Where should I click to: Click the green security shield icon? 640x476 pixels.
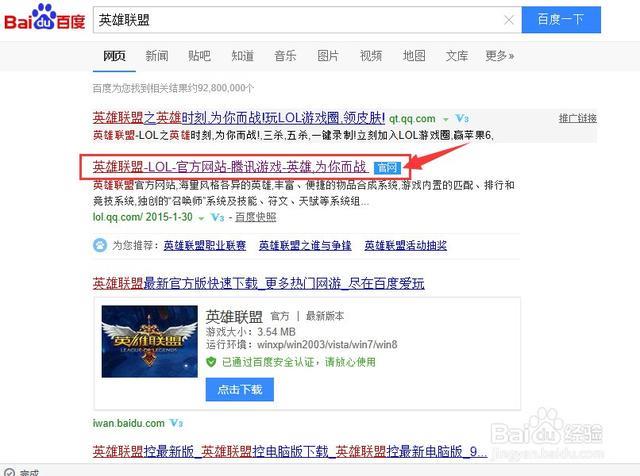point(211,362)
